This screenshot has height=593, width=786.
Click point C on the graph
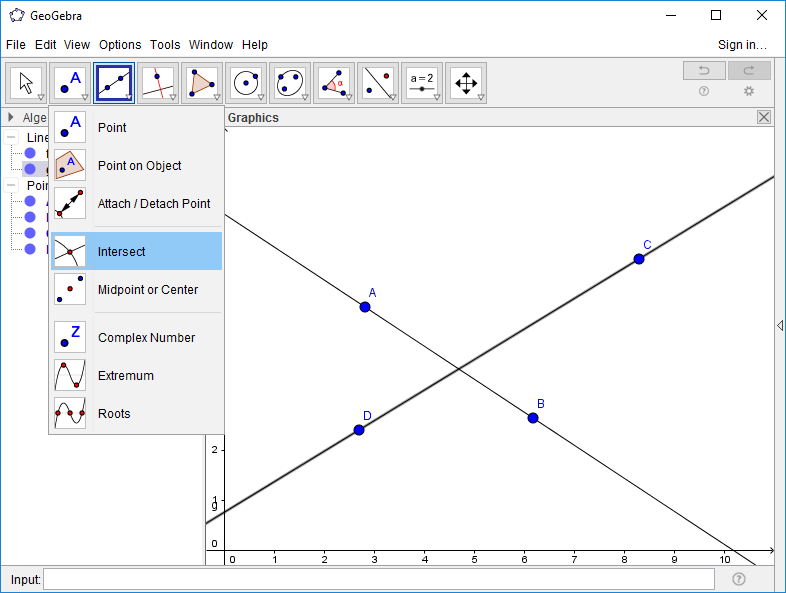[x=639, y=259]
